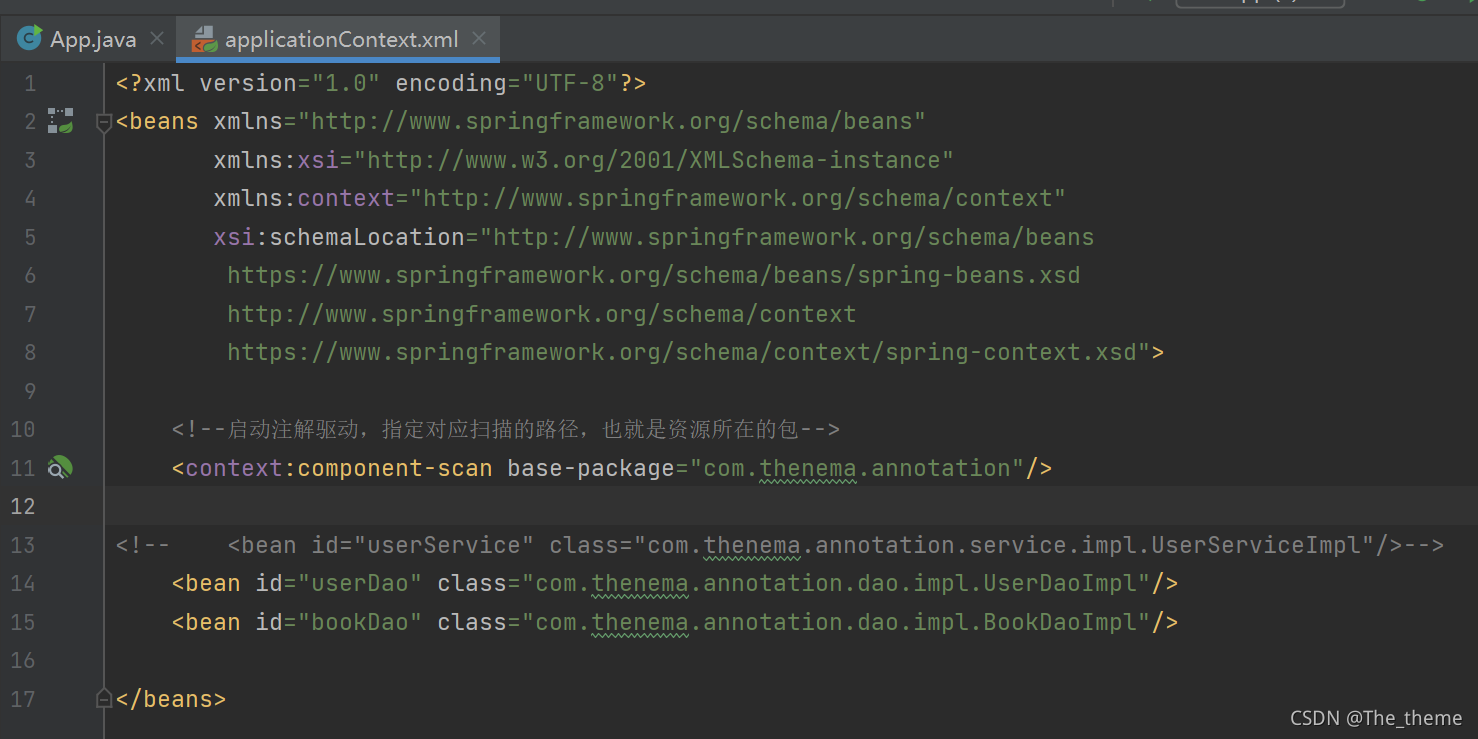Click line number 14 in the gutter
Screen dimensions: 1478x739
[x=22, y=583]
